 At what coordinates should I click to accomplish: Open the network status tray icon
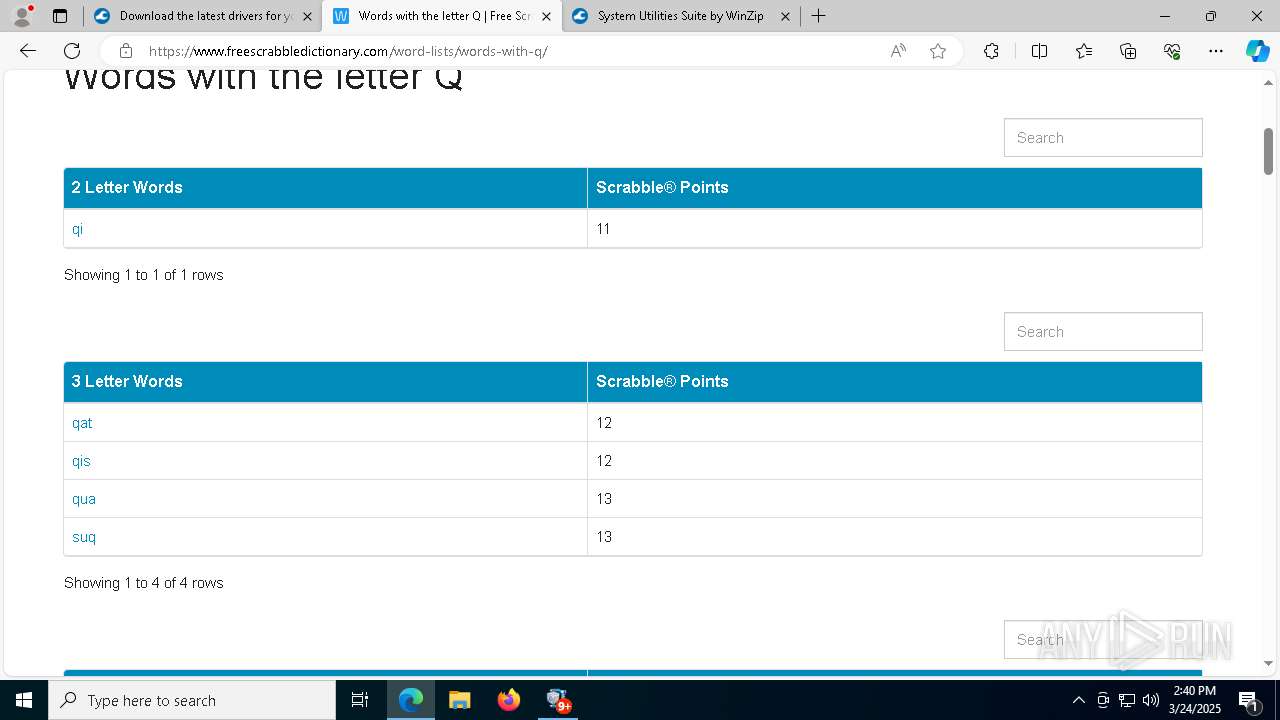tap(1127, 700)
